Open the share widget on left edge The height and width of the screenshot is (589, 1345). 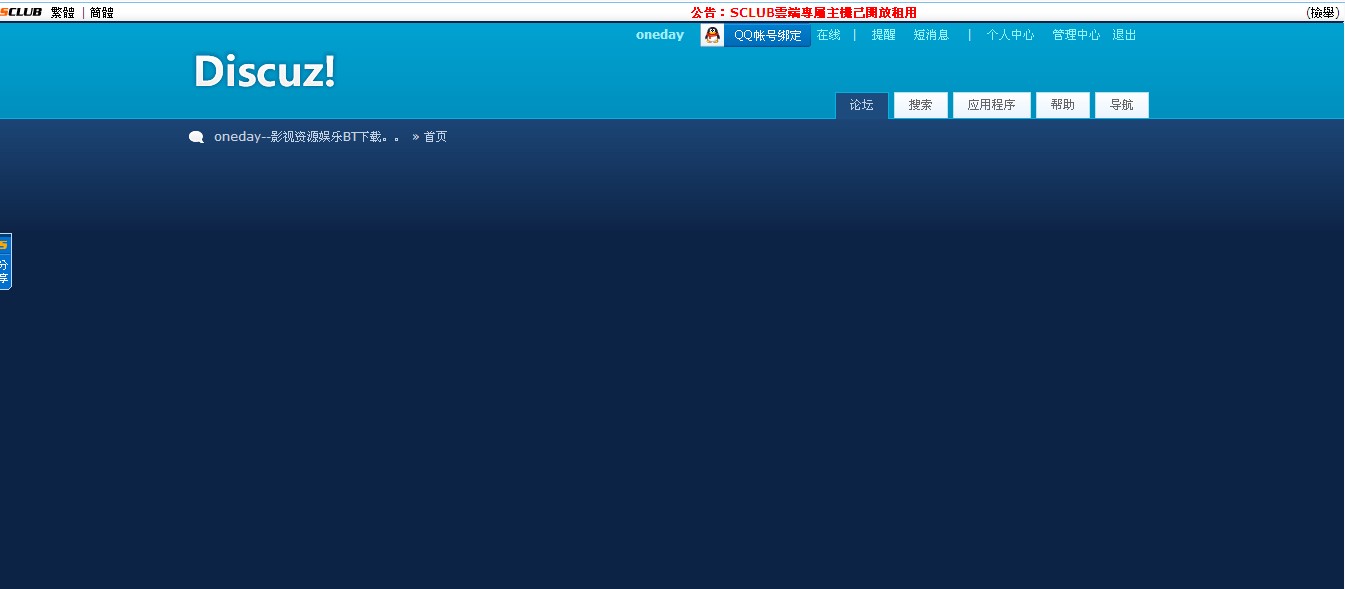pos(5,261)
